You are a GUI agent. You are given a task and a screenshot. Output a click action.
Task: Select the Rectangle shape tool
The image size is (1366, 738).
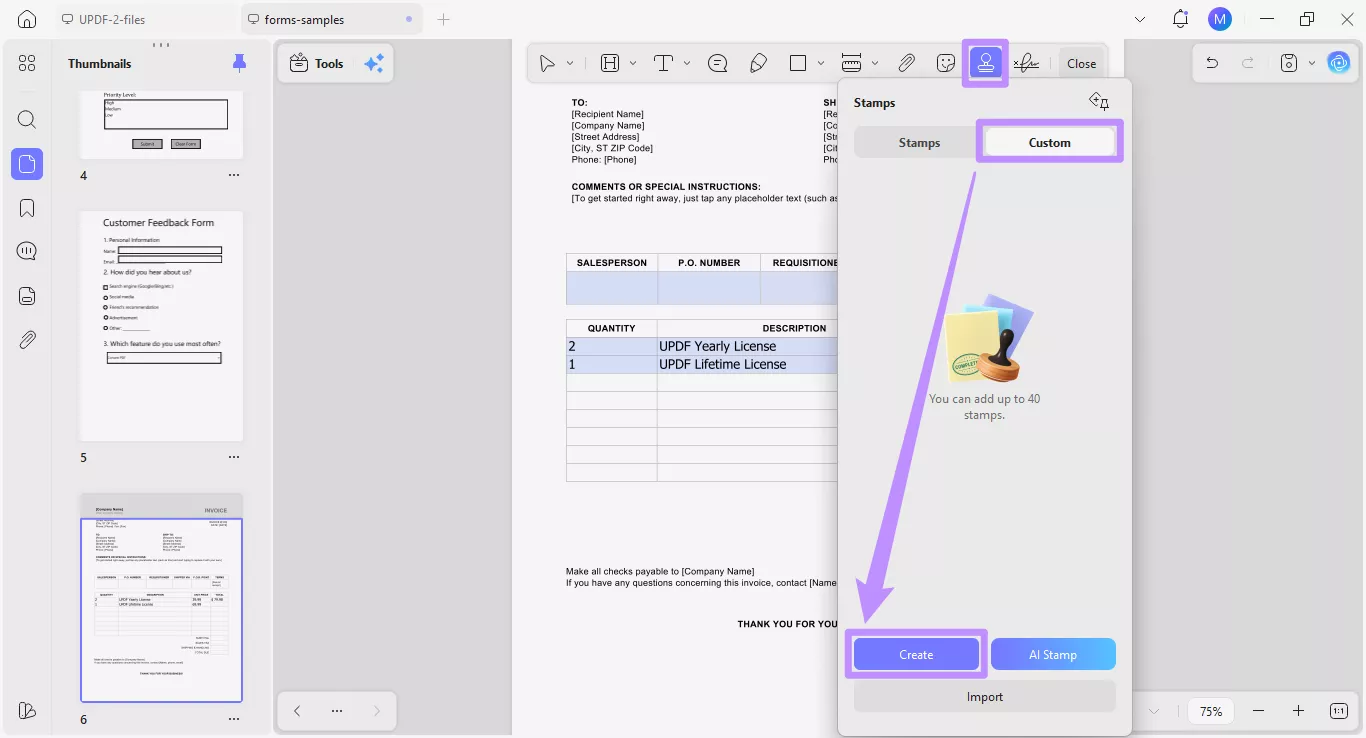[798, 63]
